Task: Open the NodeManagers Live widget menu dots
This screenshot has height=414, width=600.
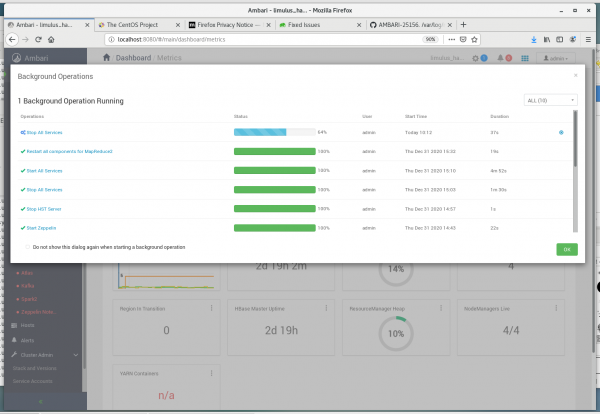Action: (x=556, y=308)
